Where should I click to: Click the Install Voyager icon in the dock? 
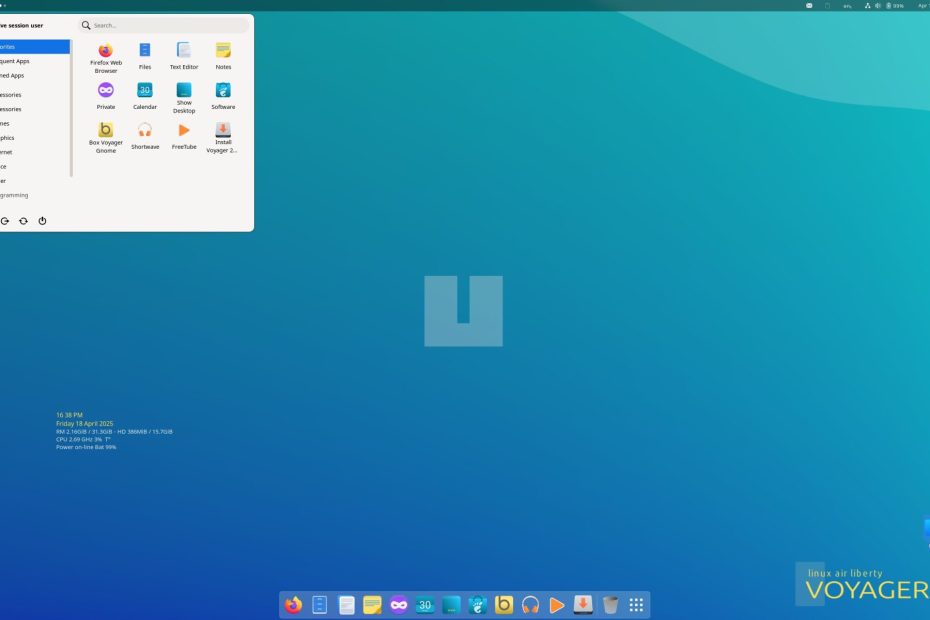[x=583, y=605]
